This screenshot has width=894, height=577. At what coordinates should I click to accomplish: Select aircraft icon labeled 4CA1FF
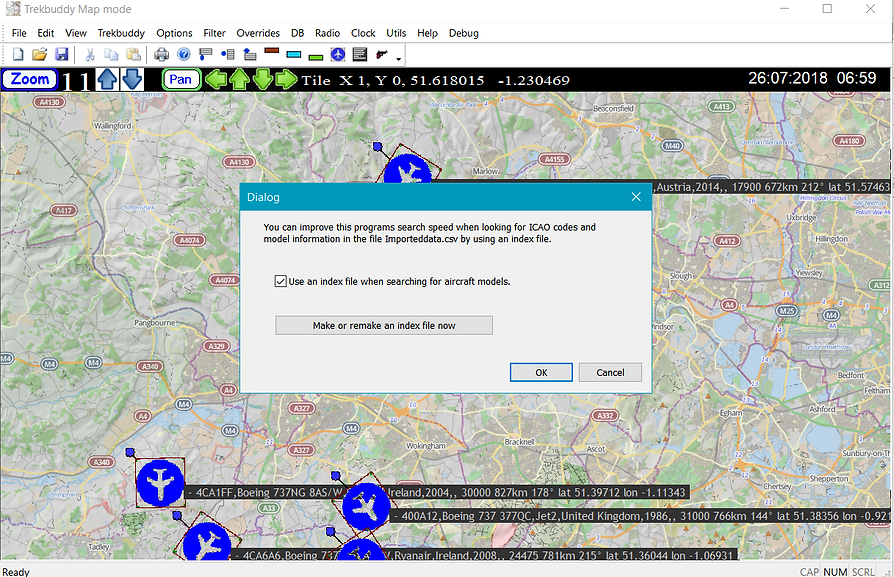160,483
